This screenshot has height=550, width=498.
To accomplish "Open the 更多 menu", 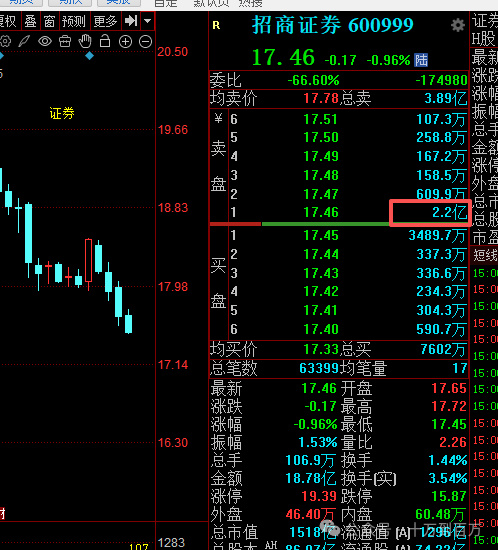I will click(x=105, y=21).
